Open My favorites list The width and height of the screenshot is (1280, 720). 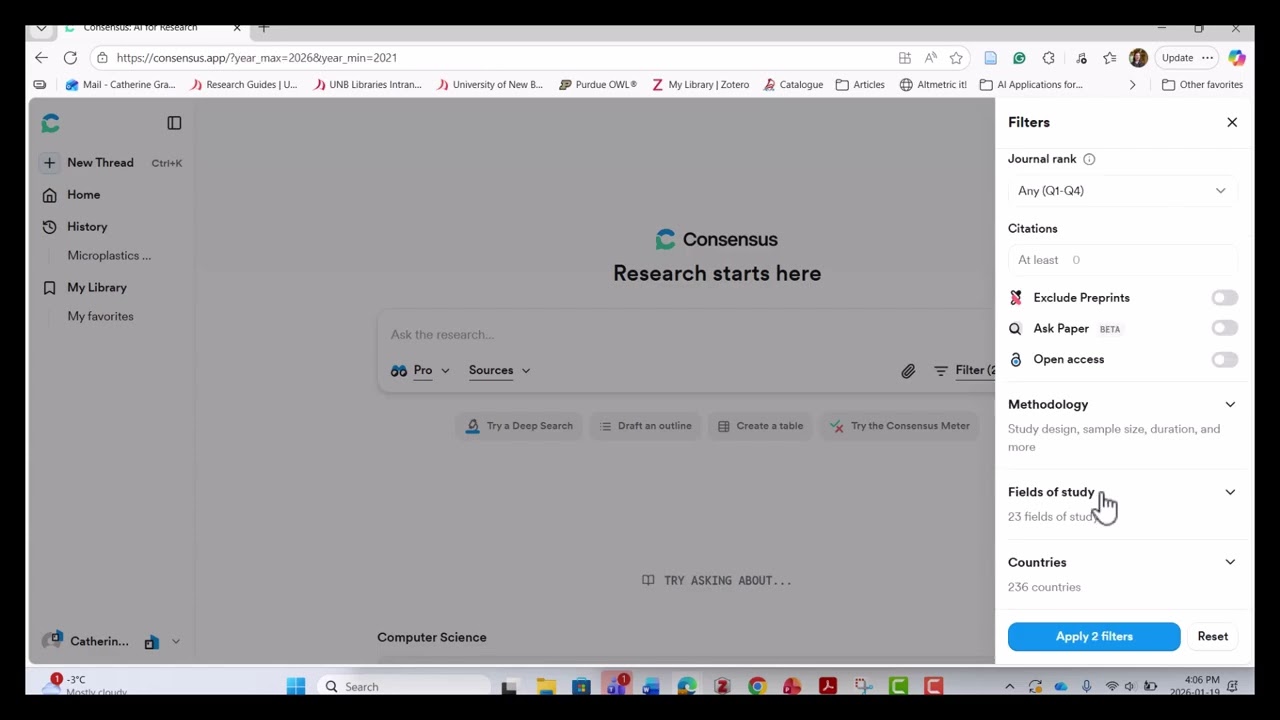[x=100, y=317]
